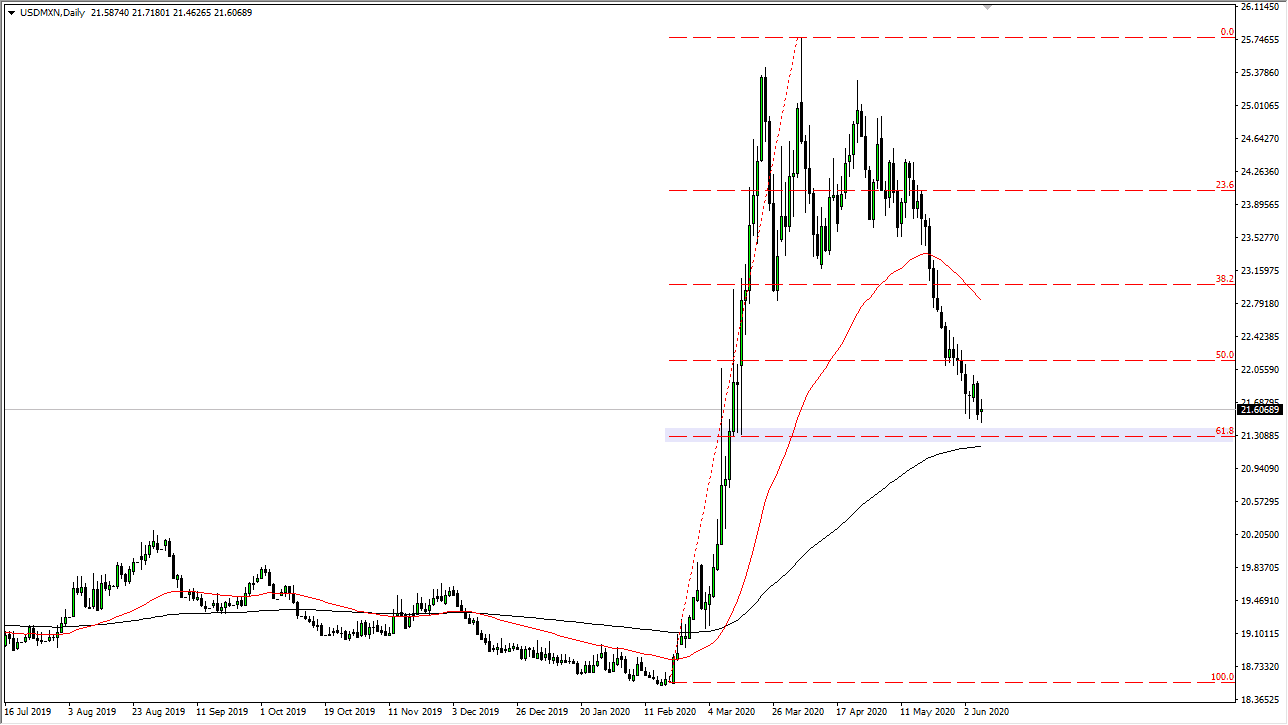Click the 2 Jun 2020 date label

pyautogui.click(x=987, y=713)
